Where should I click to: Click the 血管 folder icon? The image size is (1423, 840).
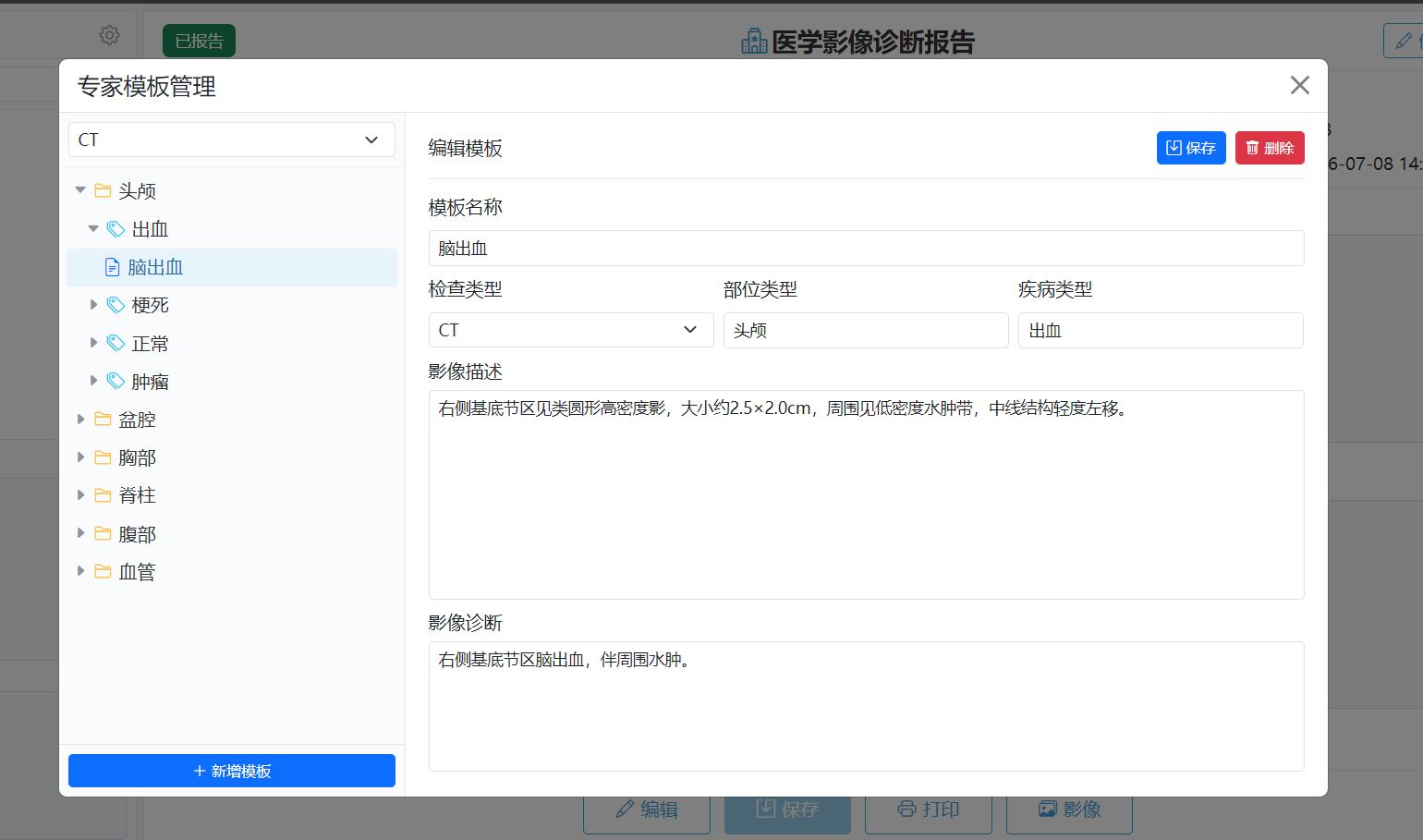pos(103,571)
